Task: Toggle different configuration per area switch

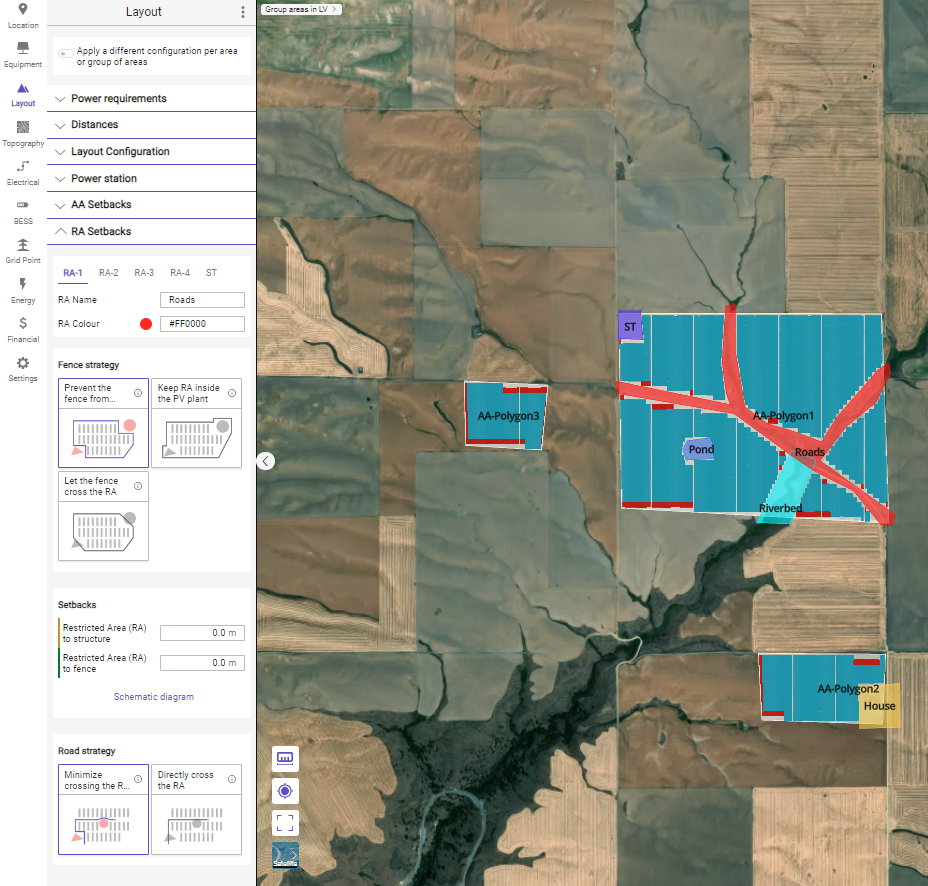Action: click(x=66, y=53)
